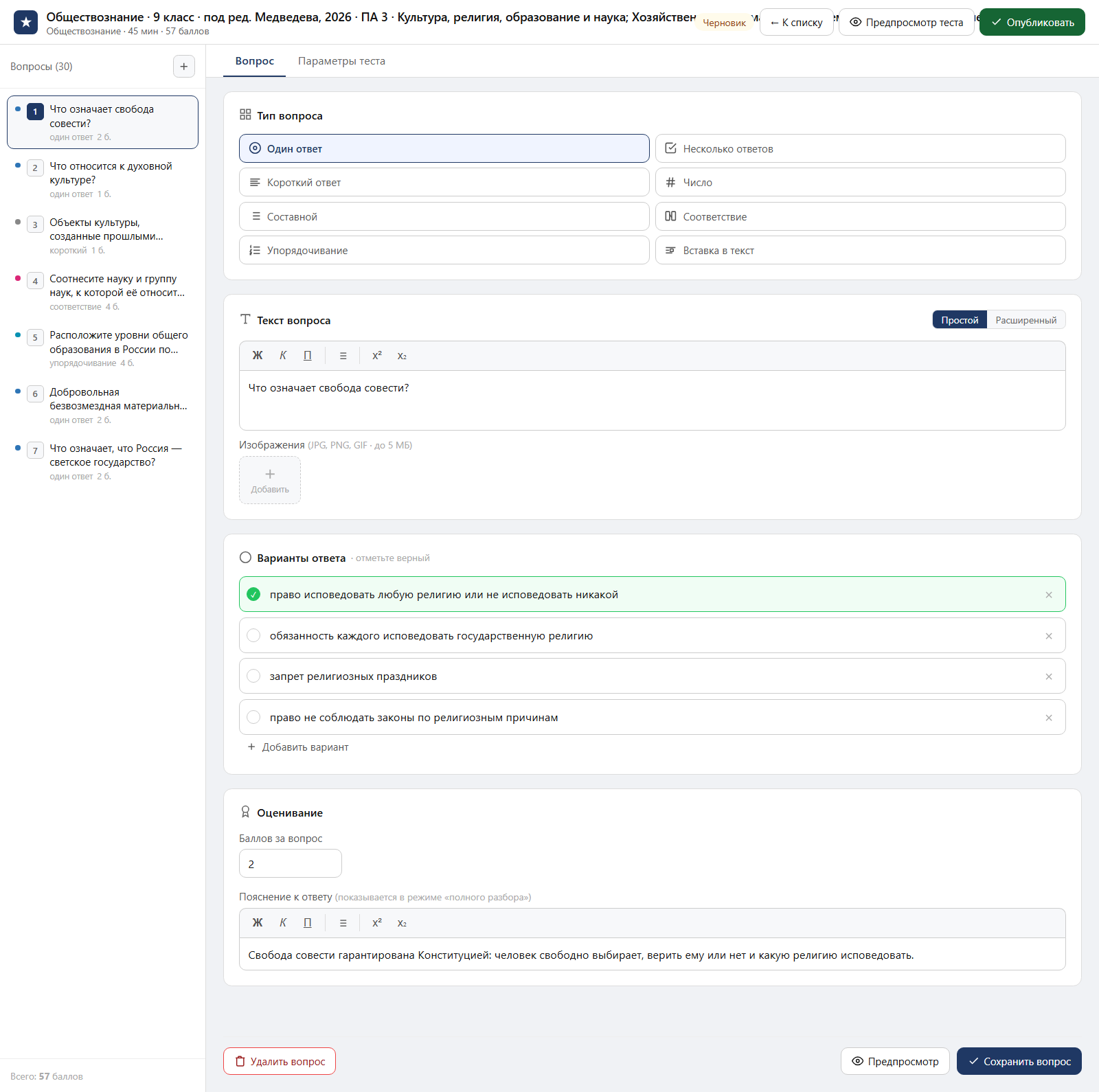Image resolution: width=1099 pixels, height=1092 pixels.
Task: Insert list in question text toolbar
Action: pos(343,356)
